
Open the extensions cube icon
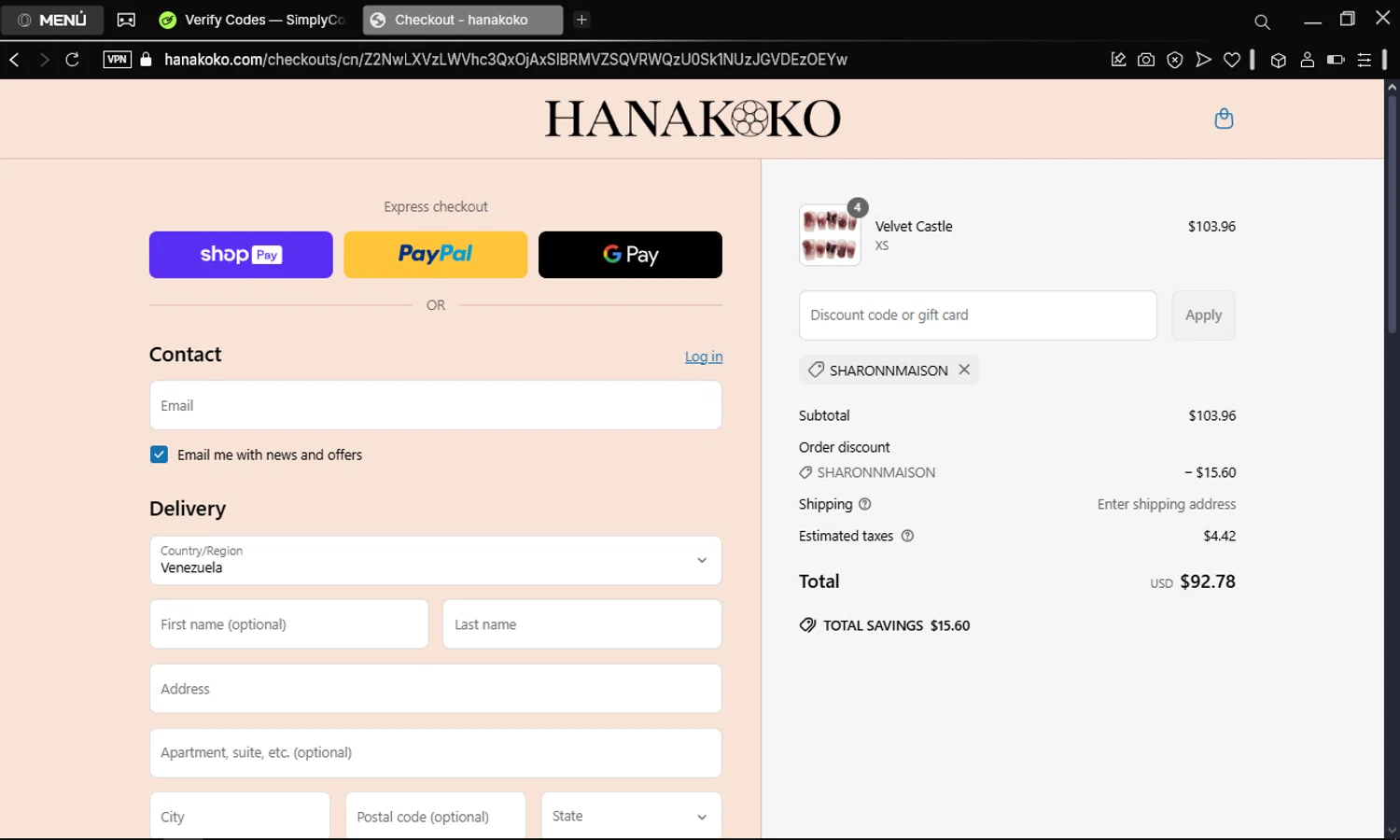pos(1279,60)
